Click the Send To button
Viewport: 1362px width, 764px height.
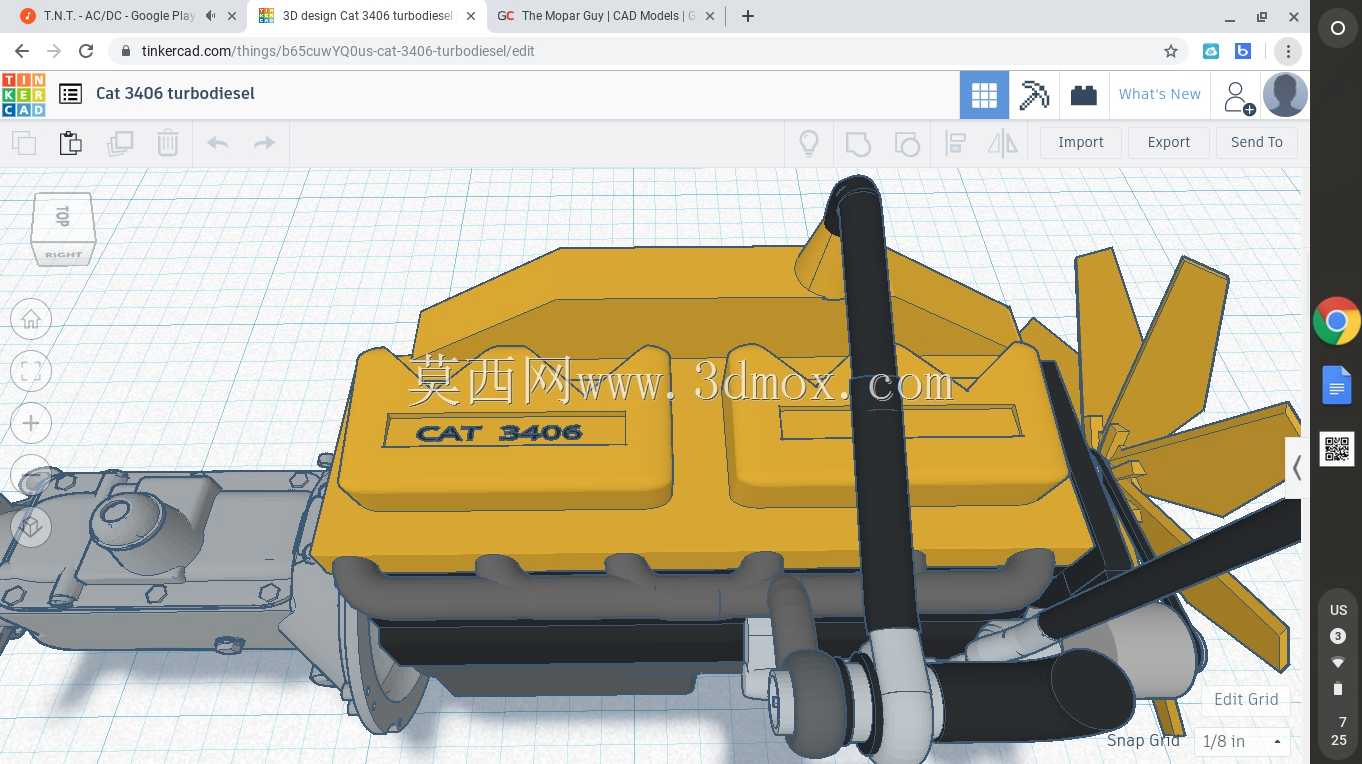click(1257, 142)
